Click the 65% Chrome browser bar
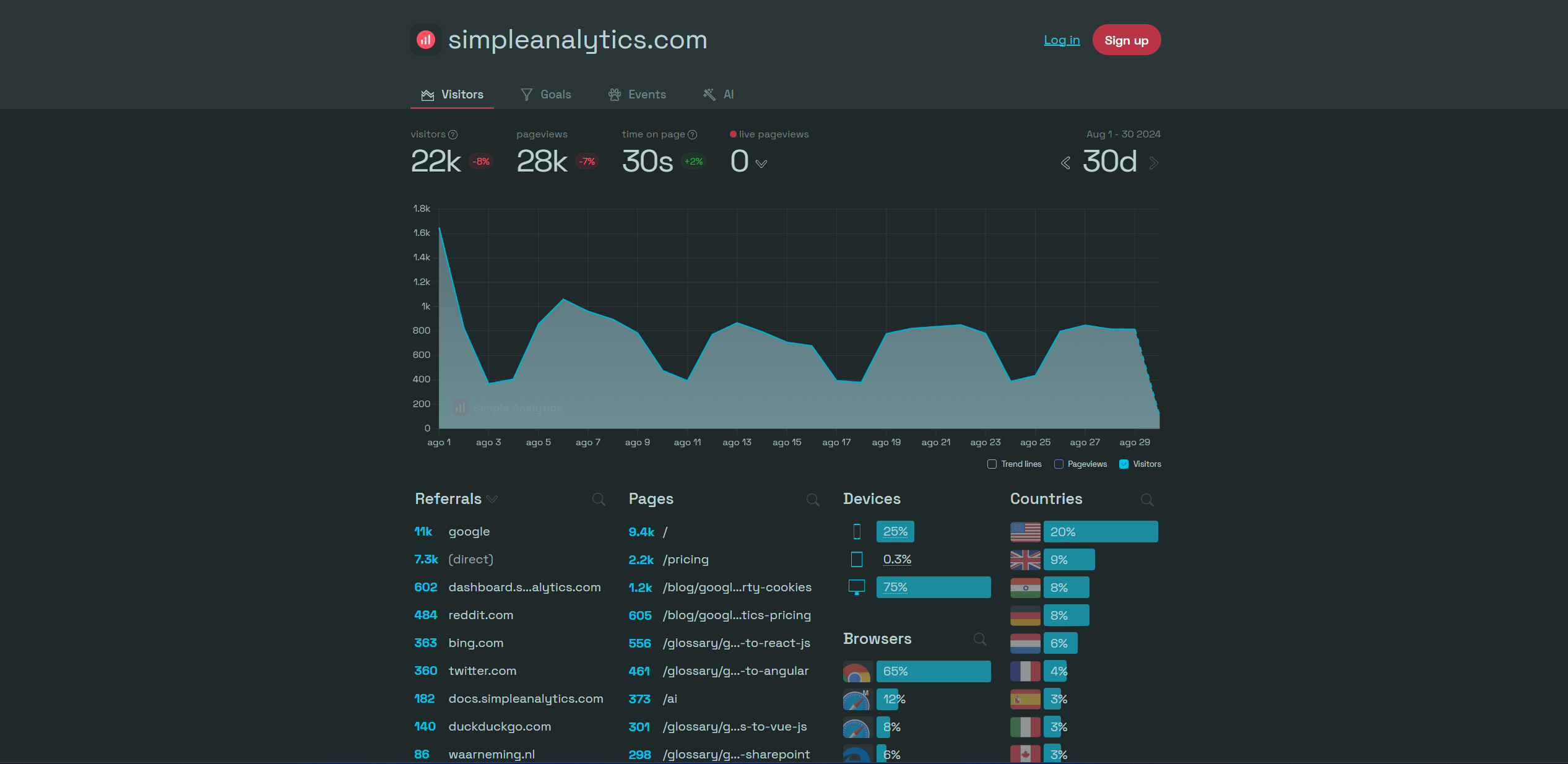The image size is (1568, 764). coord(933,672)
